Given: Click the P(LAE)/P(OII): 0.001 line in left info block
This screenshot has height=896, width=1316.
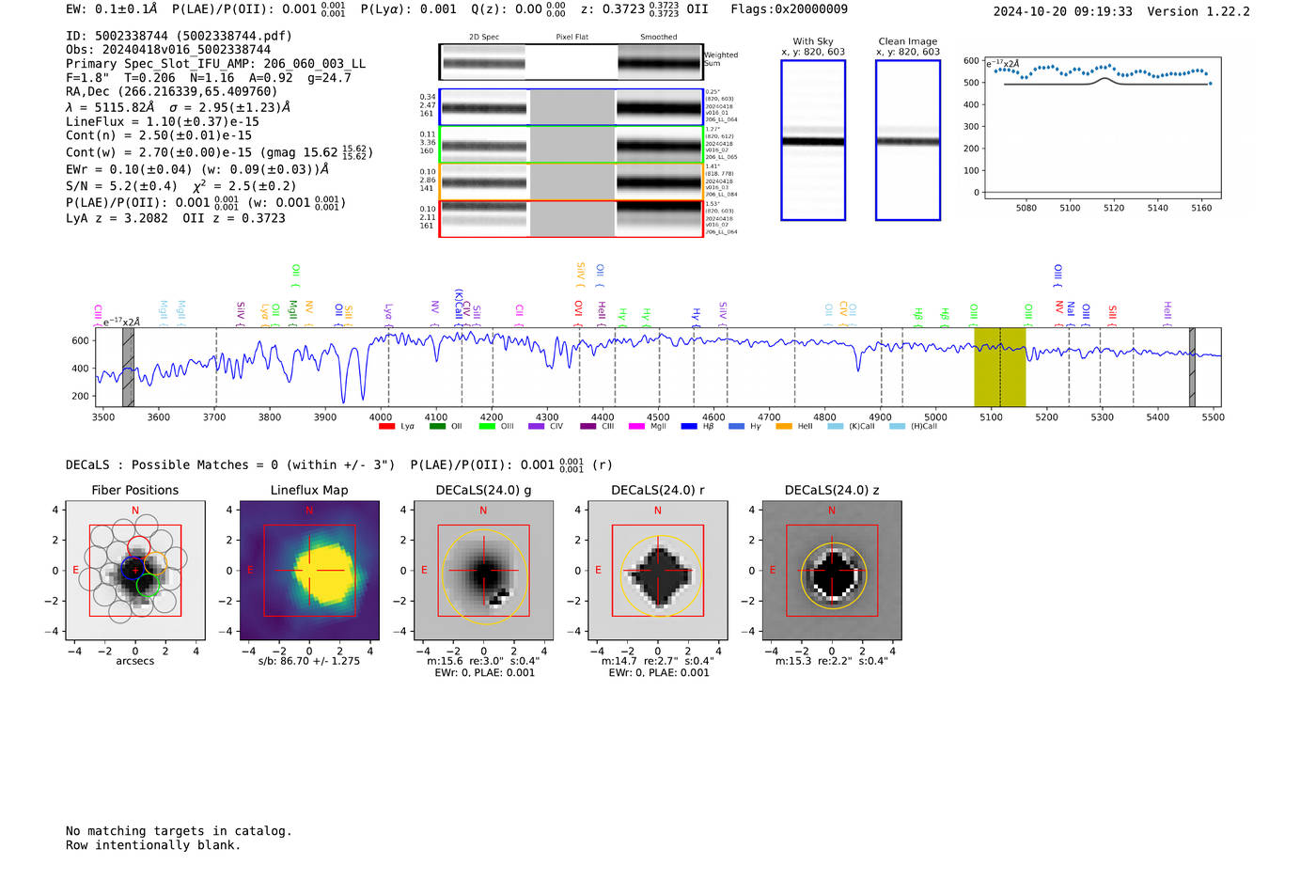Looking at the screenshot, I should pyautogui.click(x=206, y=202).
